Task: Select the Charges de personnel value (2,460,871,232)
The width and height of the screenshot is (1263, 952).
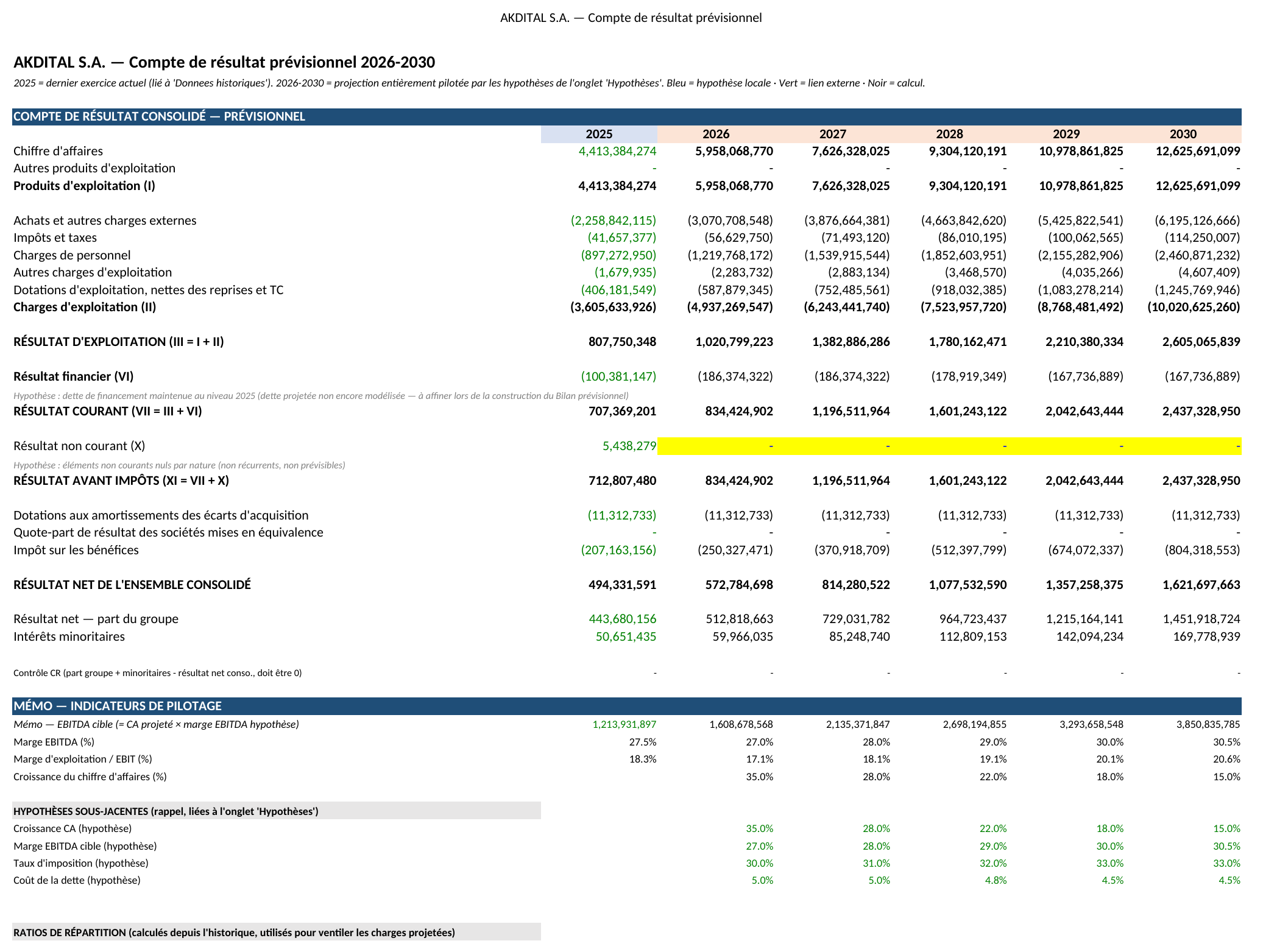Action: tap(1197, 255)
